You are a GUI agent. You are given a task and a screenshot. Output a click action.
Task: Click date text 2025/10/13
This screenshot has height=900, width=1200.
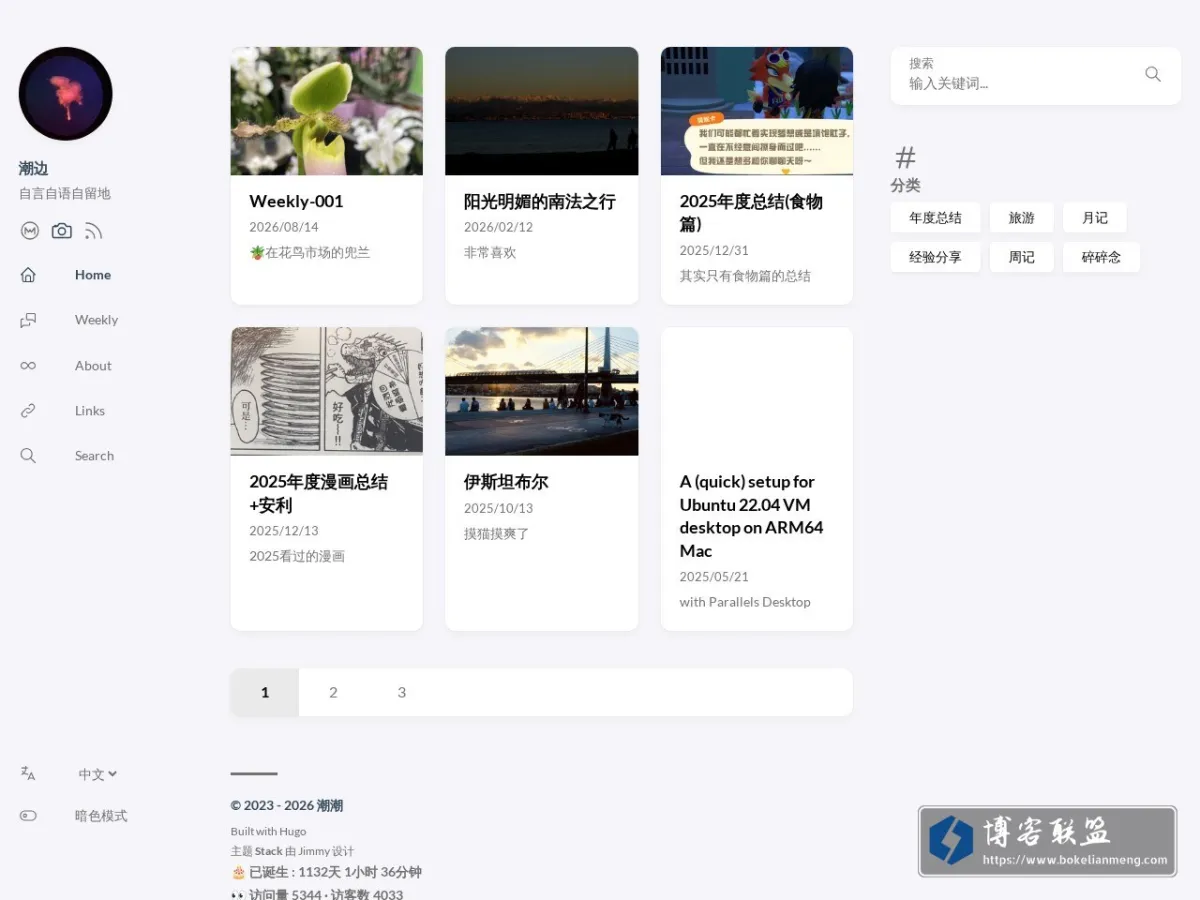point(498,508)
